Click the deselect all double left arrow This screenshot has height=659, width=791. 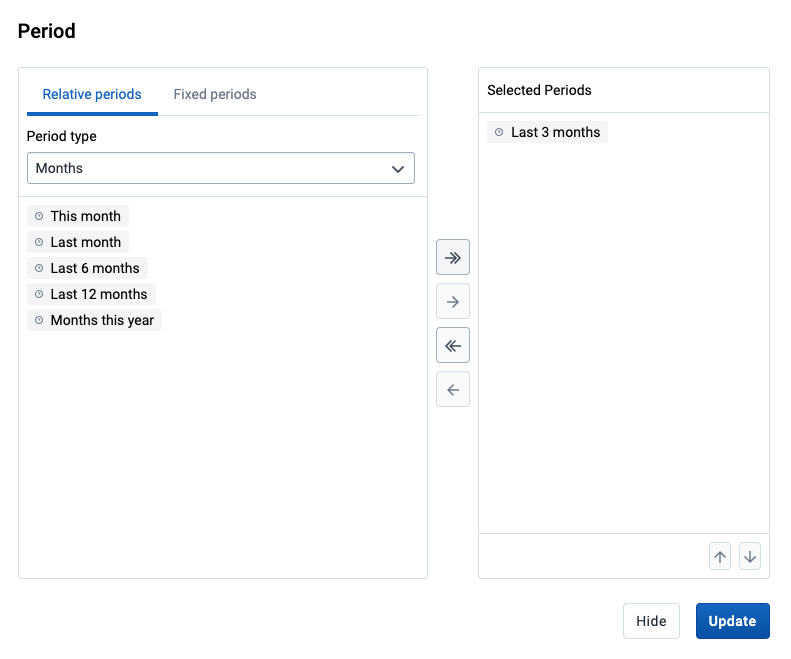pyautogui.click(x=453, y=345)
